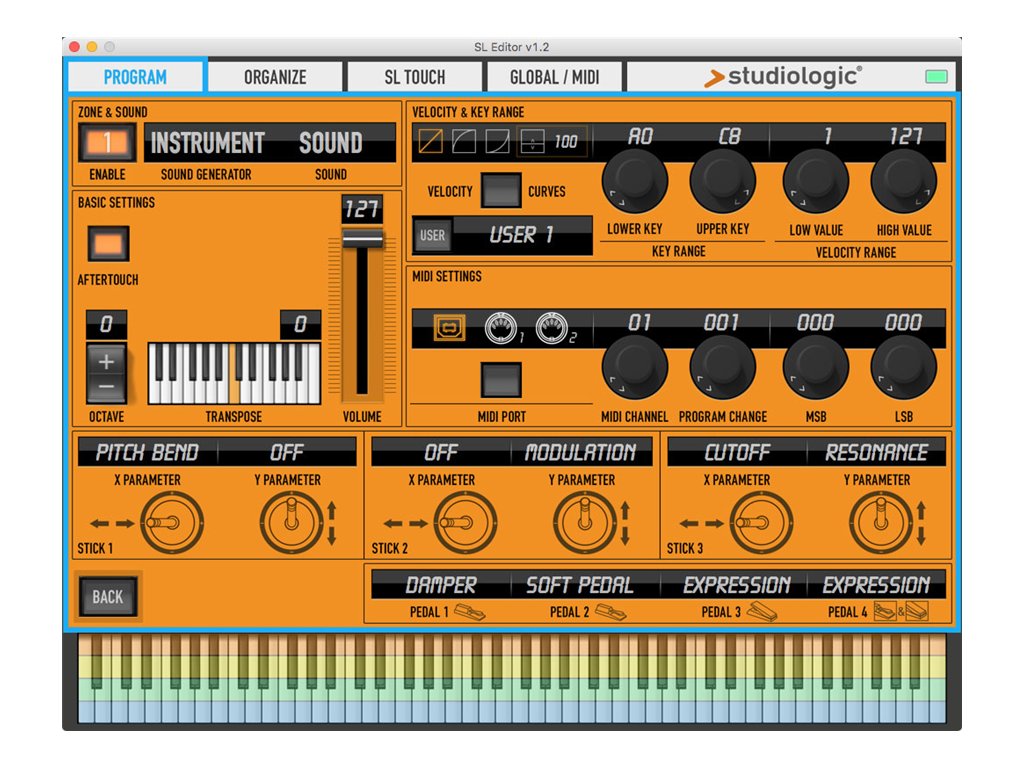Open the Instrument sound generator selector
The width and height of the screenshot is (1024, 768).
208,142
